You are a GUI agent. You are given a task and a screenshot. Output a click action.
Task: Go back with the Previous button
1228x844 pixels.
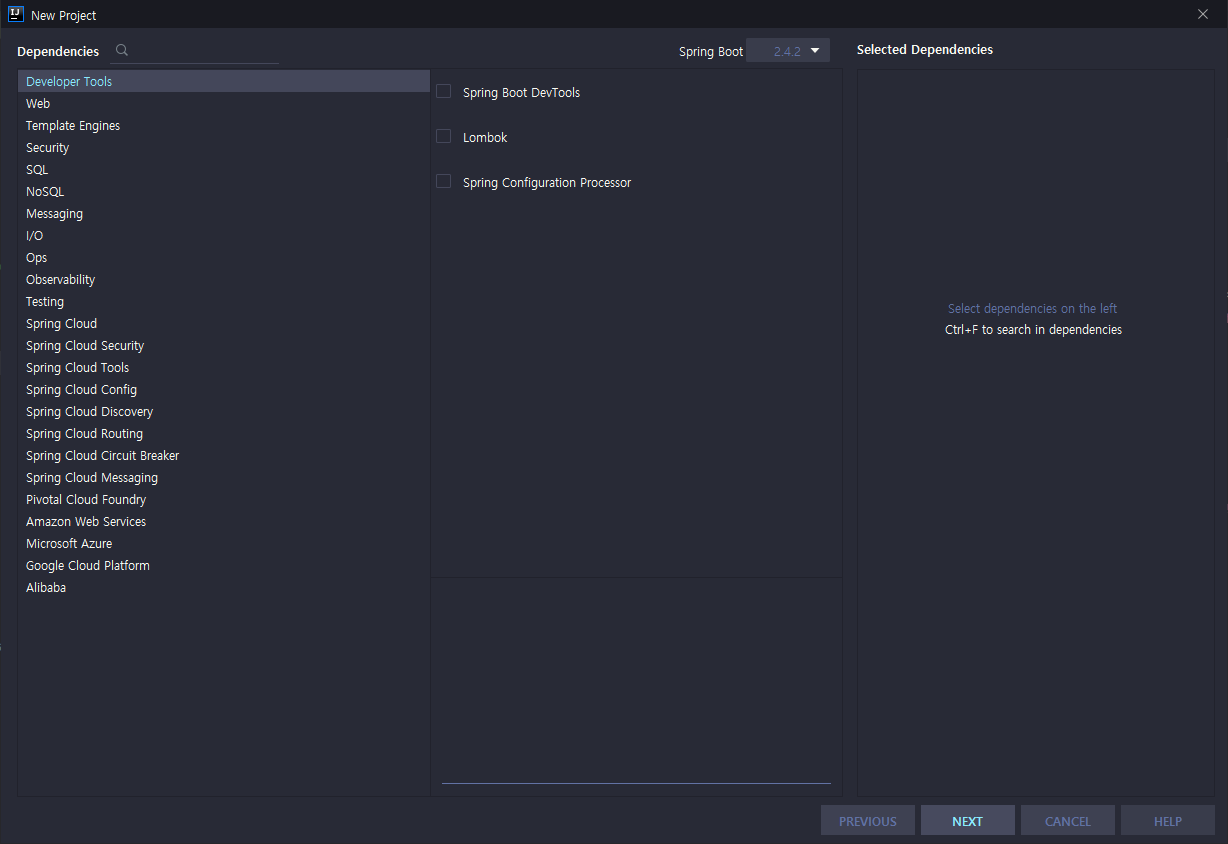[x=868, y=821]
